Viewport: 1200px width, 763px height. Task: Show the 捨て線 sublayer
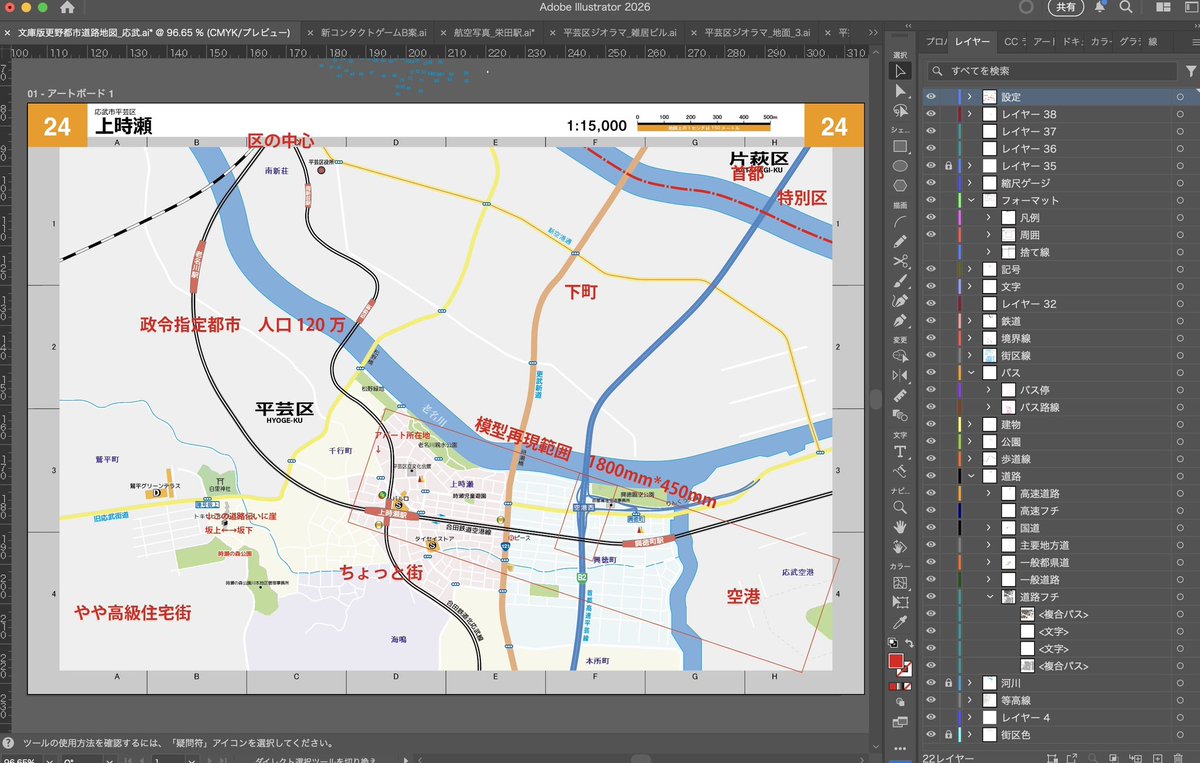coord(931,252)
